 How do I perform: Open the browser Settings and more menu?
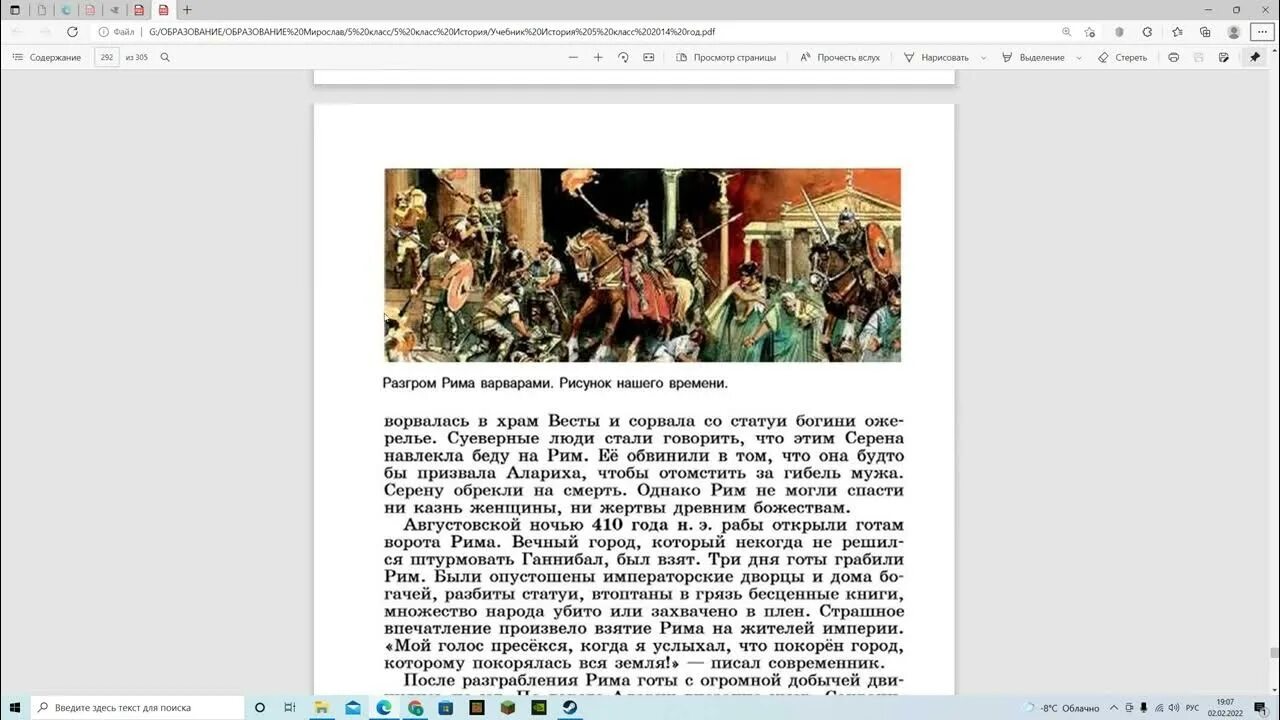1262,32
